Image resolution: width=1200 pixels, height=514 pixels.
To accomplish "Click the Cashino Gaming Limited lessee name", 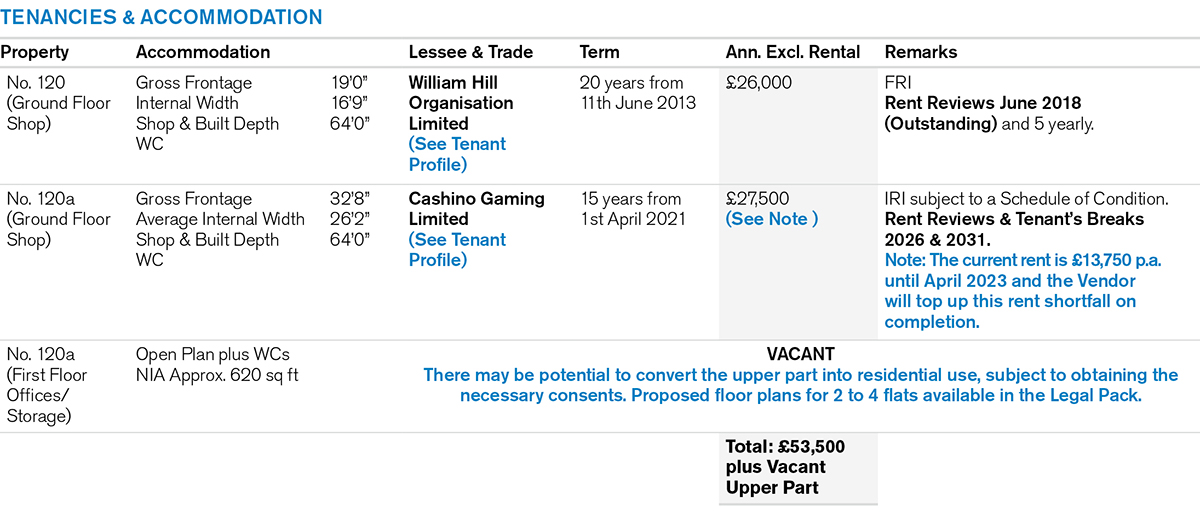I will (476, 208).
